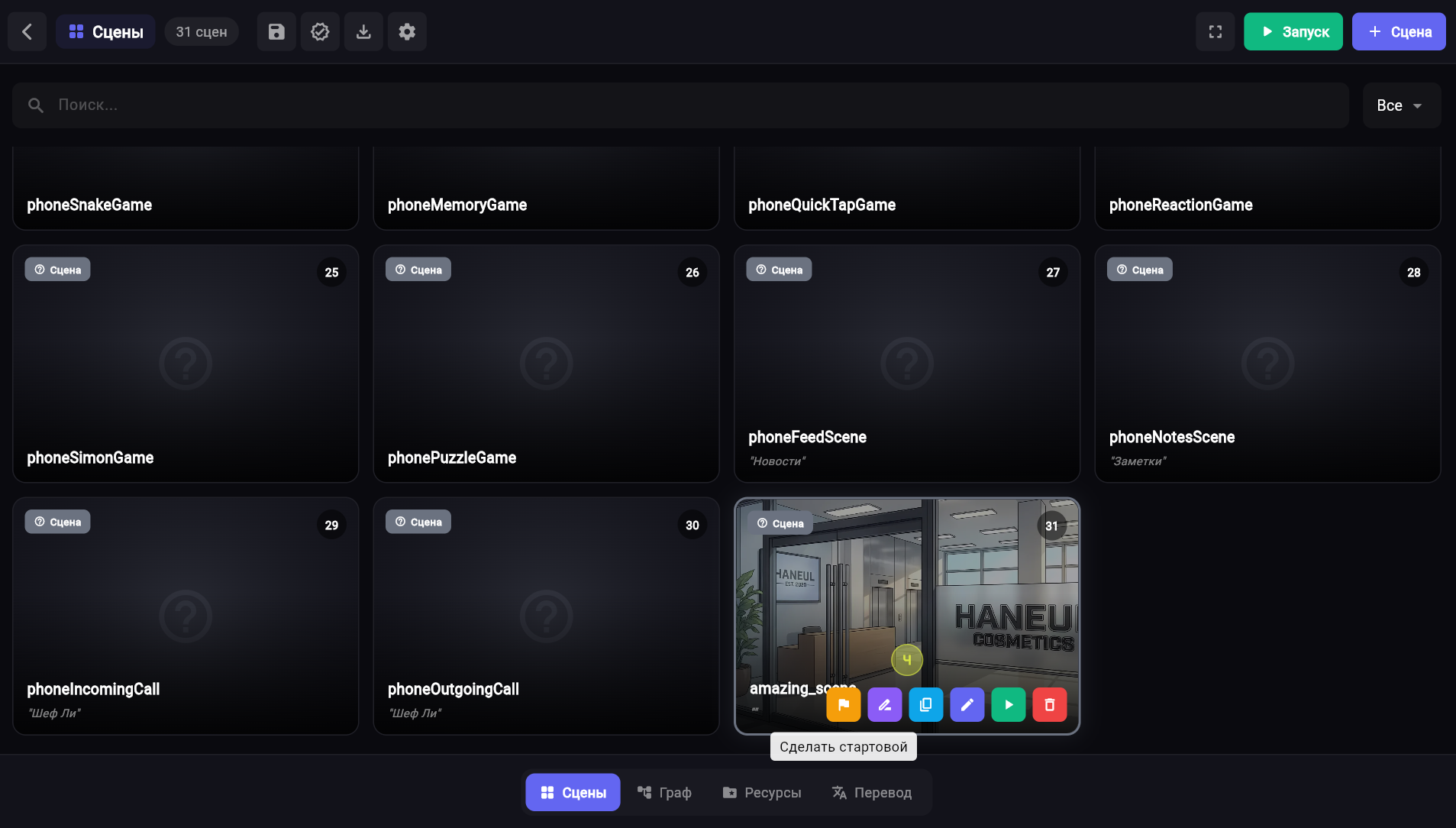Duplicate amazing_scene with copy icon
The height and width of the screenshot is (828, 1456).
click(926, 704)
